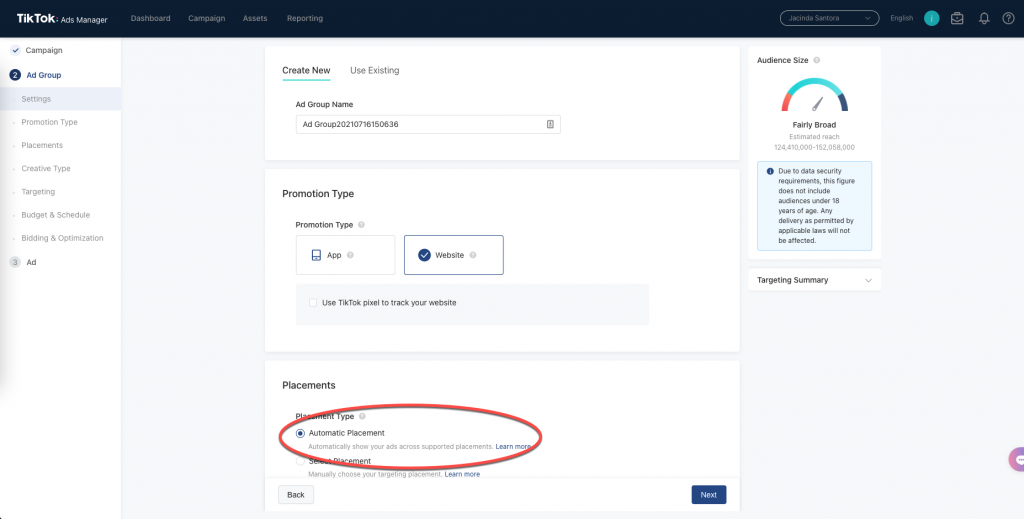Image resolution: width=1024 pixels, height=519 pixels.
Task: Open the Campaign menu
Action: [x=206, y=18]
